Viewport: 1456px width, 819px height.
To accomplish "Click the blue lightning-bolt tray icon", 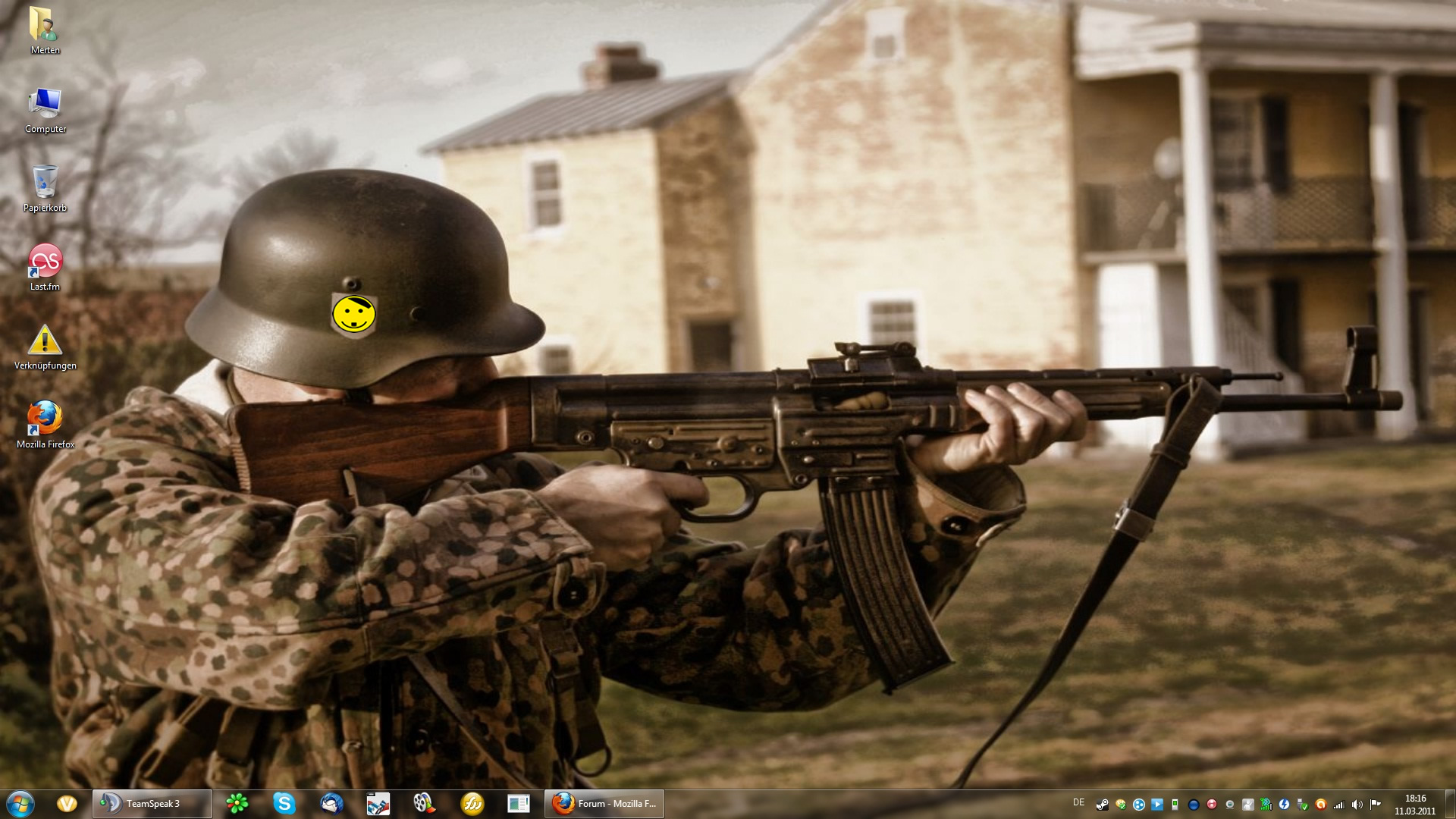I will coord(1284,805).
